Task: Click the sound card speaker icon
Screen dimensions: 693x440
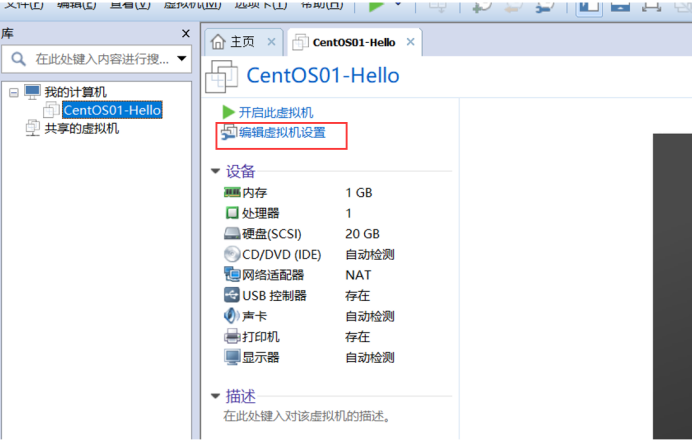Action: click(x=232, y=315)
